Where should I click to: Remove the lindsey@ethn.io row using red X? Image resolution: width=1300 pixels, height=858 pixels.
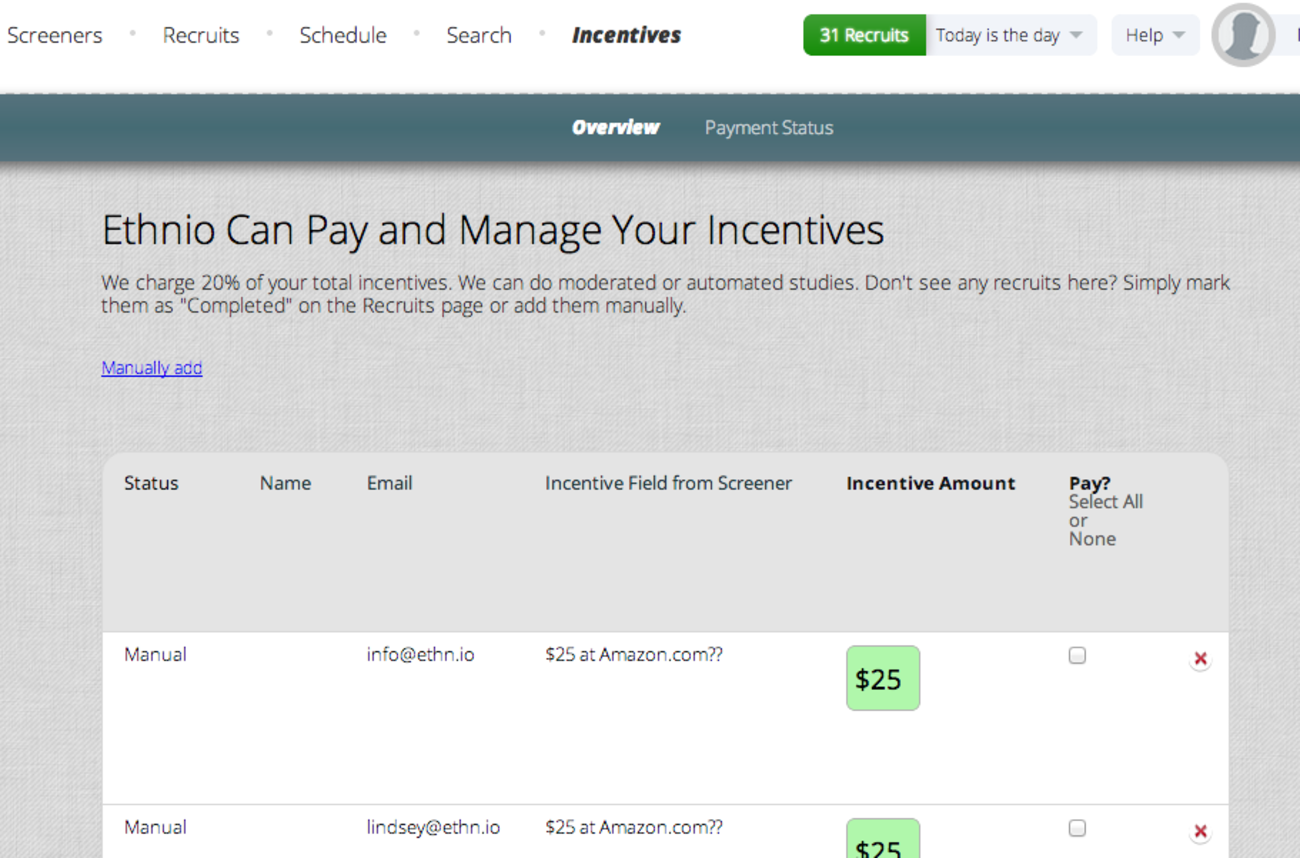pyautogui.click(x=1200, y=831)
